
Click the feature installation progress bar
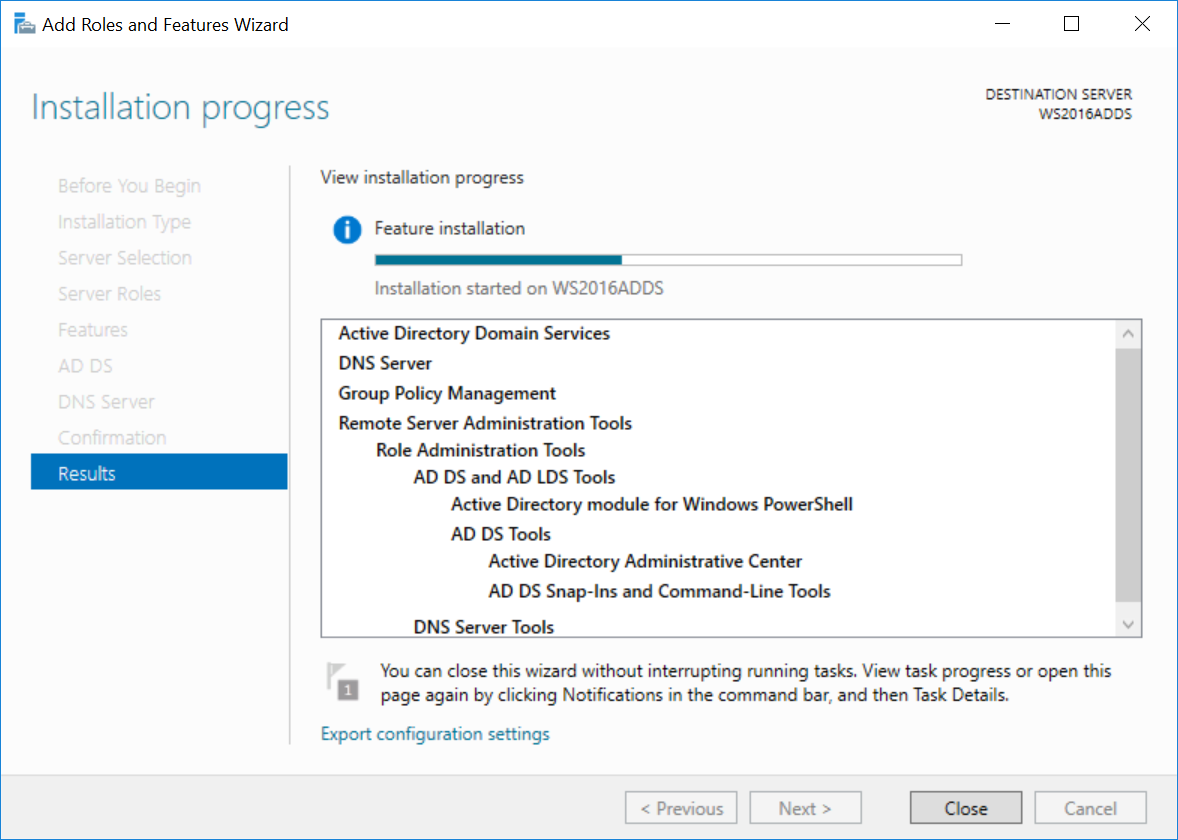[668, 260]
